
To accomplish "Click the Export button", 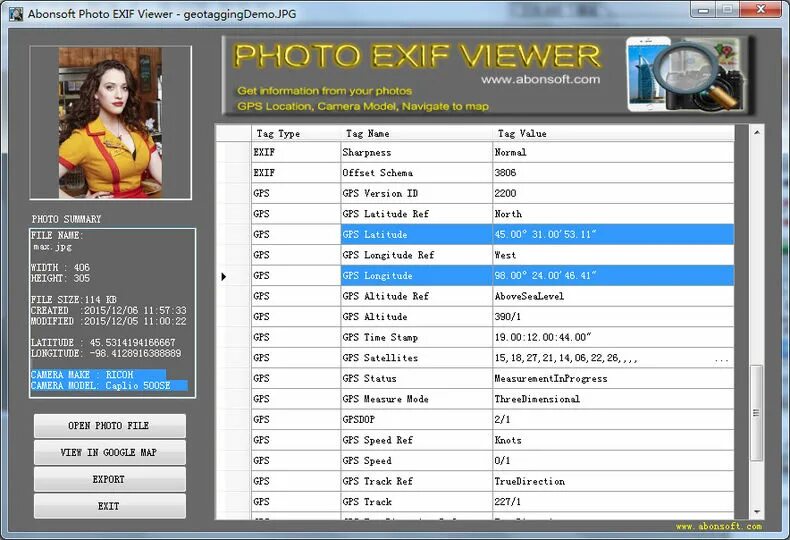I will click(109, 480).
